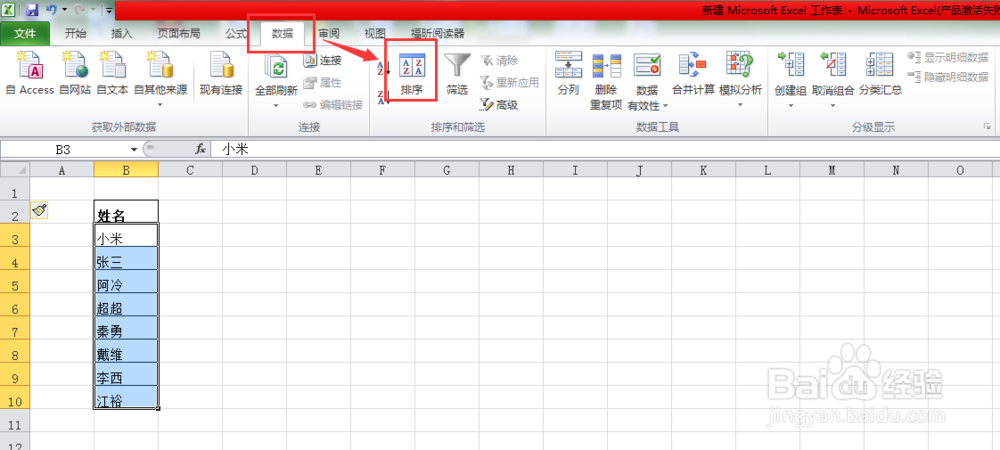This screenshot has height=450, width=1000.
Task: Customize quick access toolbar dropdown
Action: 110,10
